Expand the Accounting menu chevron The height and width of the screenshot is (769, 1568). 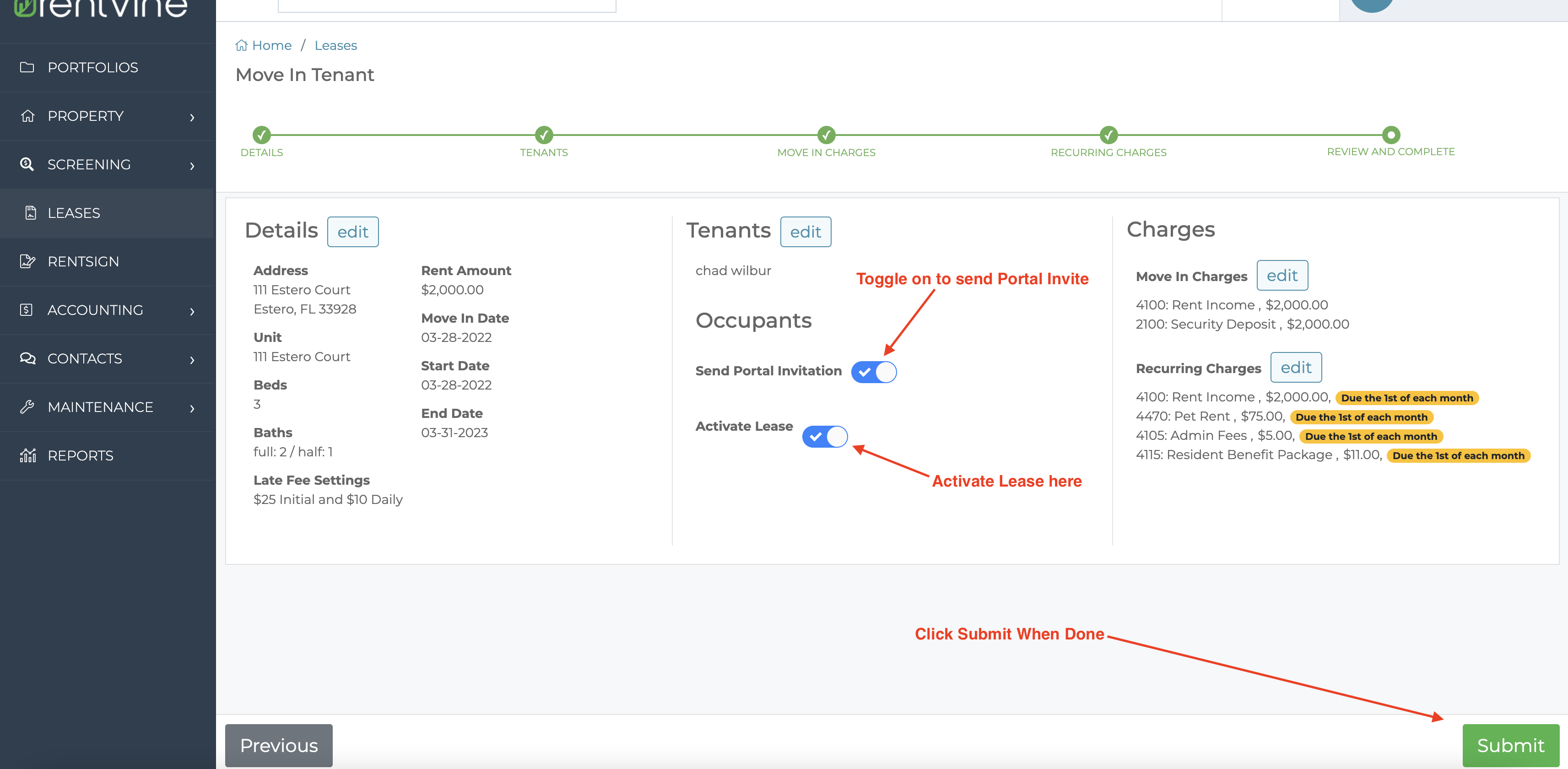click(x=192, y=311)
